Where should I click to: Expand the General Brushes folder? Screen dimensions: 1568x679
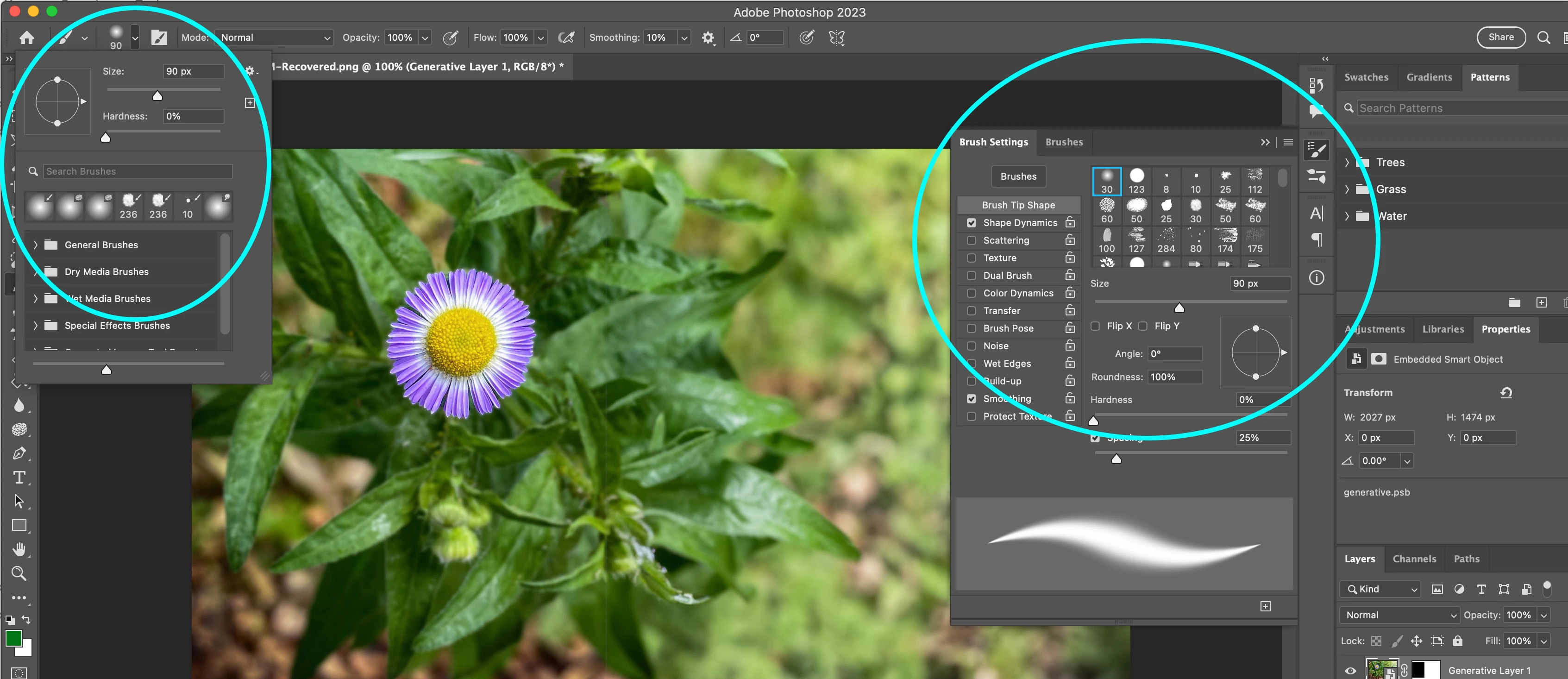pos(35,245)
